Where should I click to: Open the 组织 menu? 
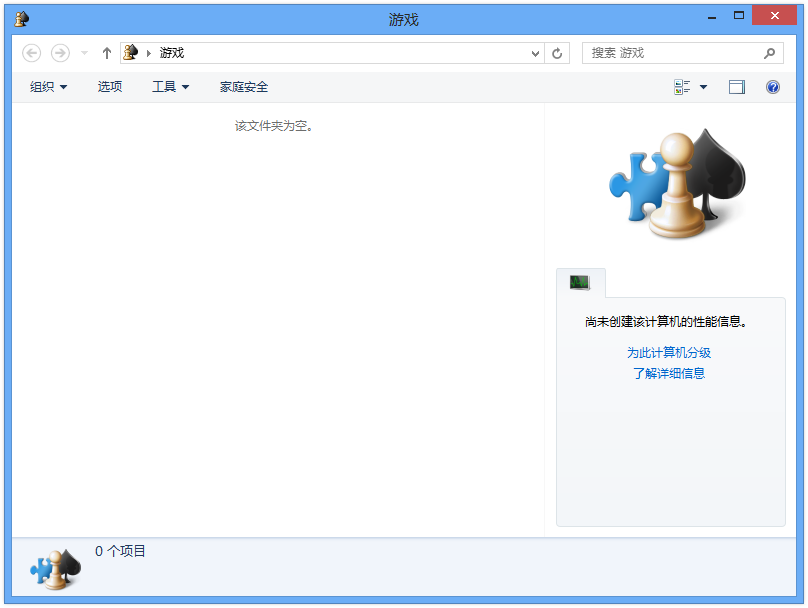click(48, 87)
